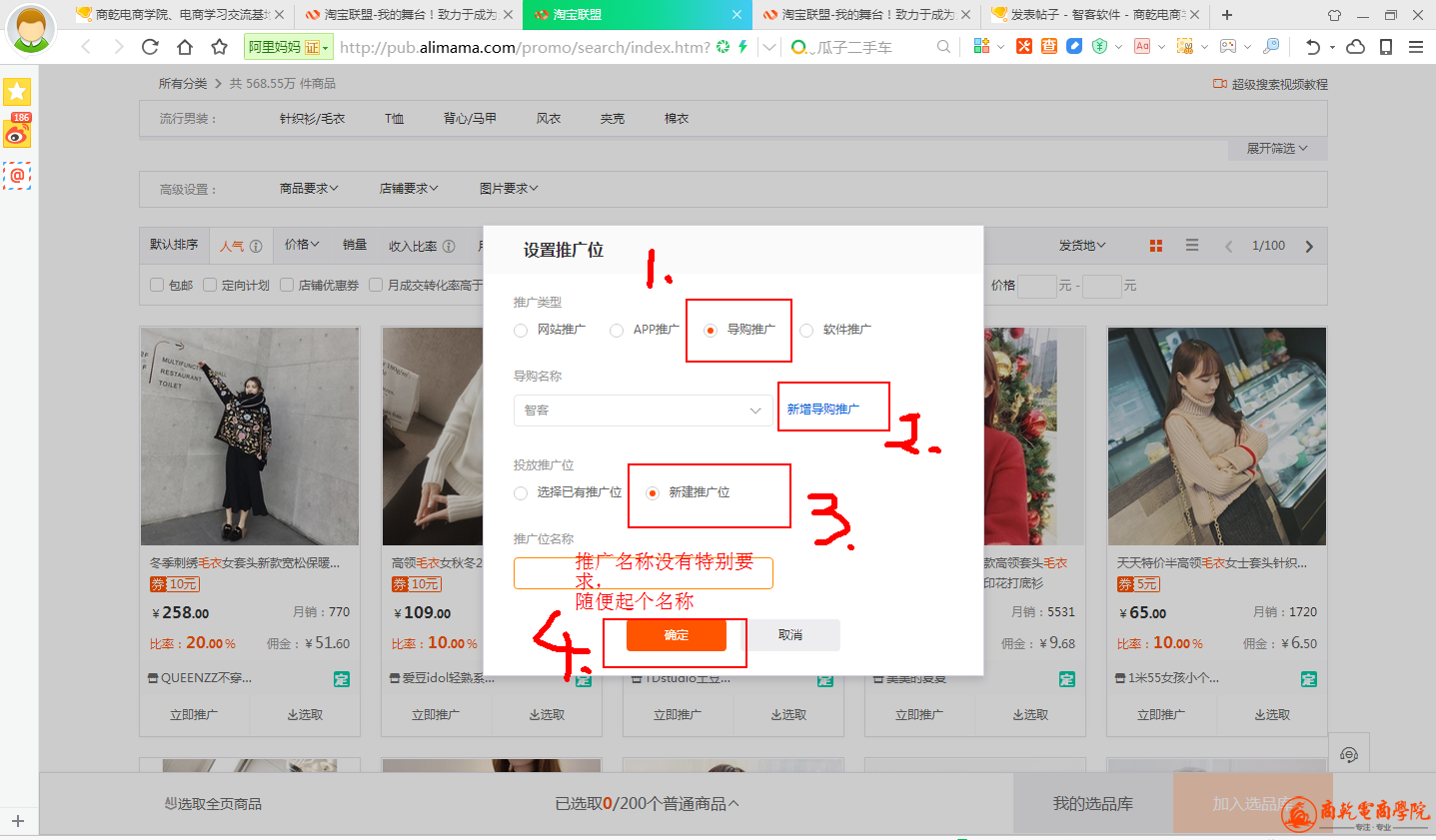Open the yellow favorites star in sidebar
The image size is (1436, 840).
pyautogui.click(x=17, y=92)
